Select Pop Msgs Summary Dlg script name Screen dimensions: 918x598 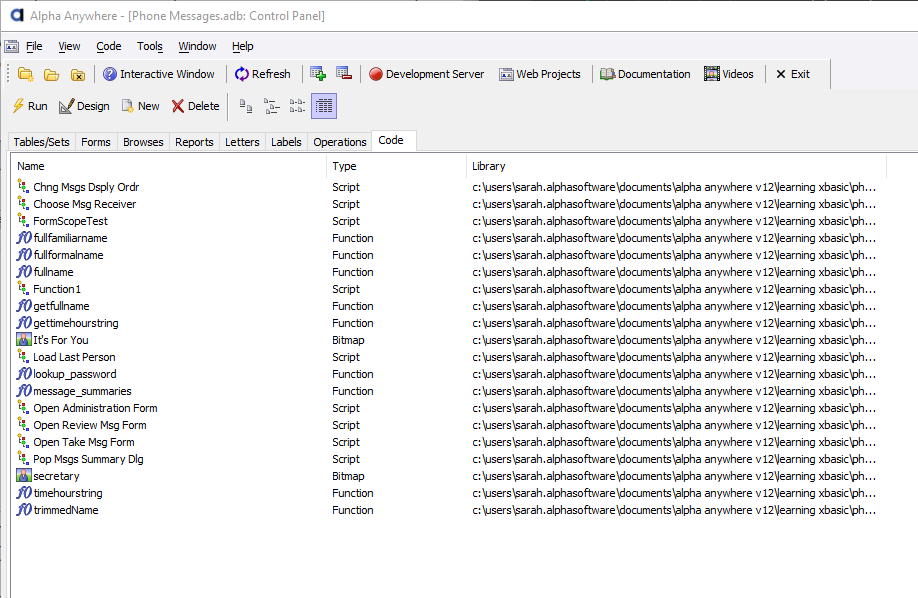[x=88, y=459]
